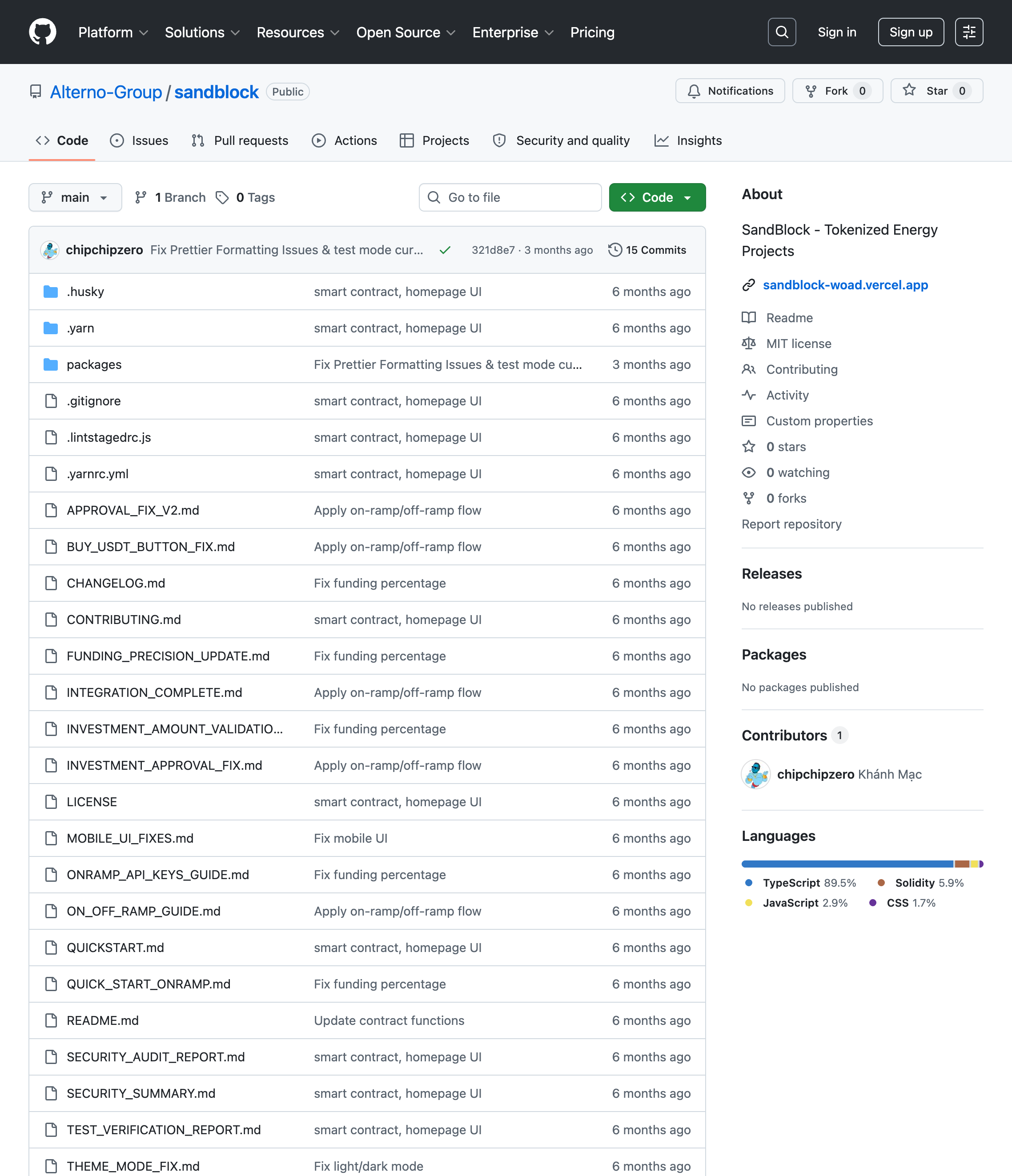Open the CHANGELOG.md file
This screenshot has height=1176, width=1012.
coord(116,584)
